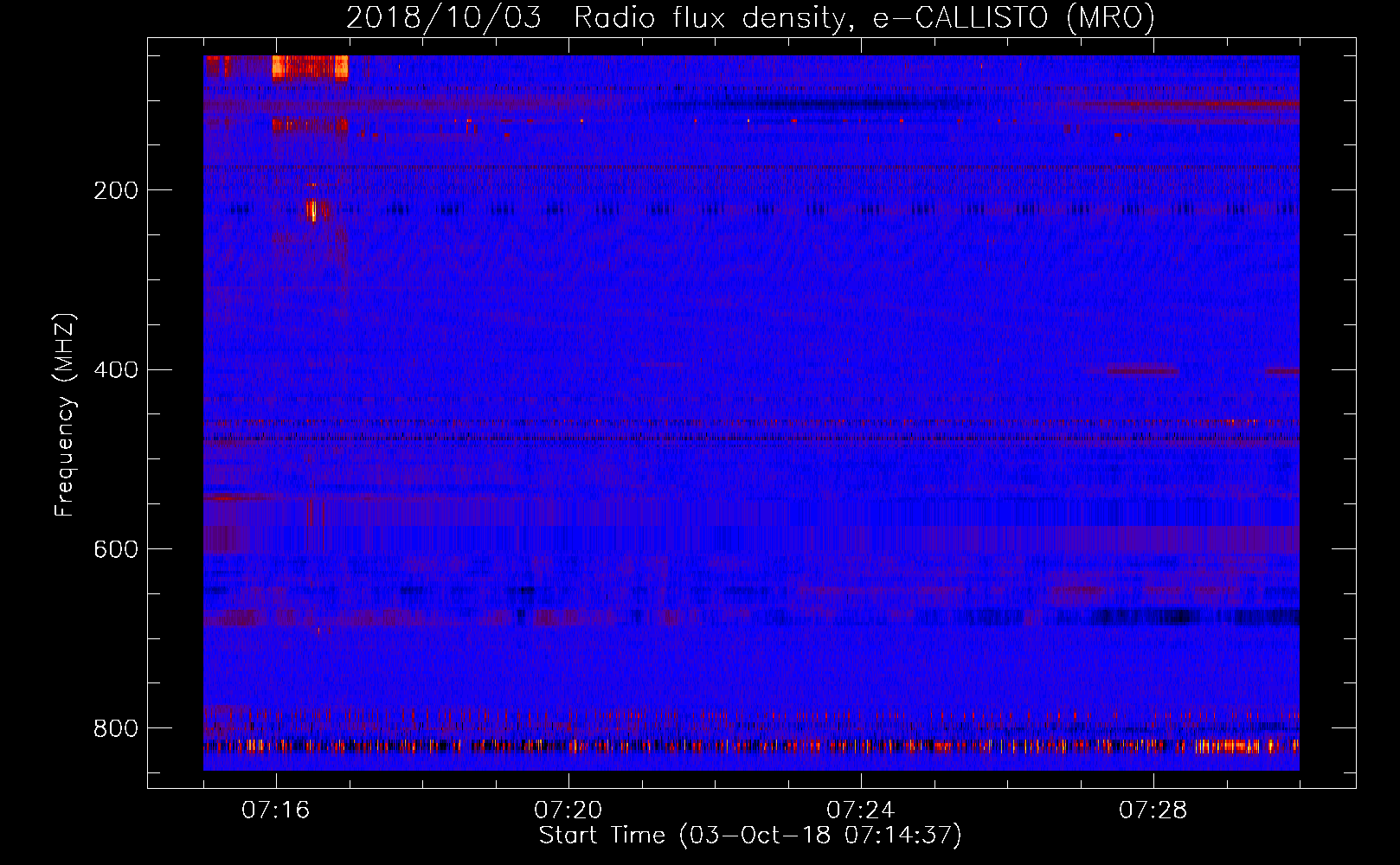Click the 07:20 time tick label

click(568, 811)
